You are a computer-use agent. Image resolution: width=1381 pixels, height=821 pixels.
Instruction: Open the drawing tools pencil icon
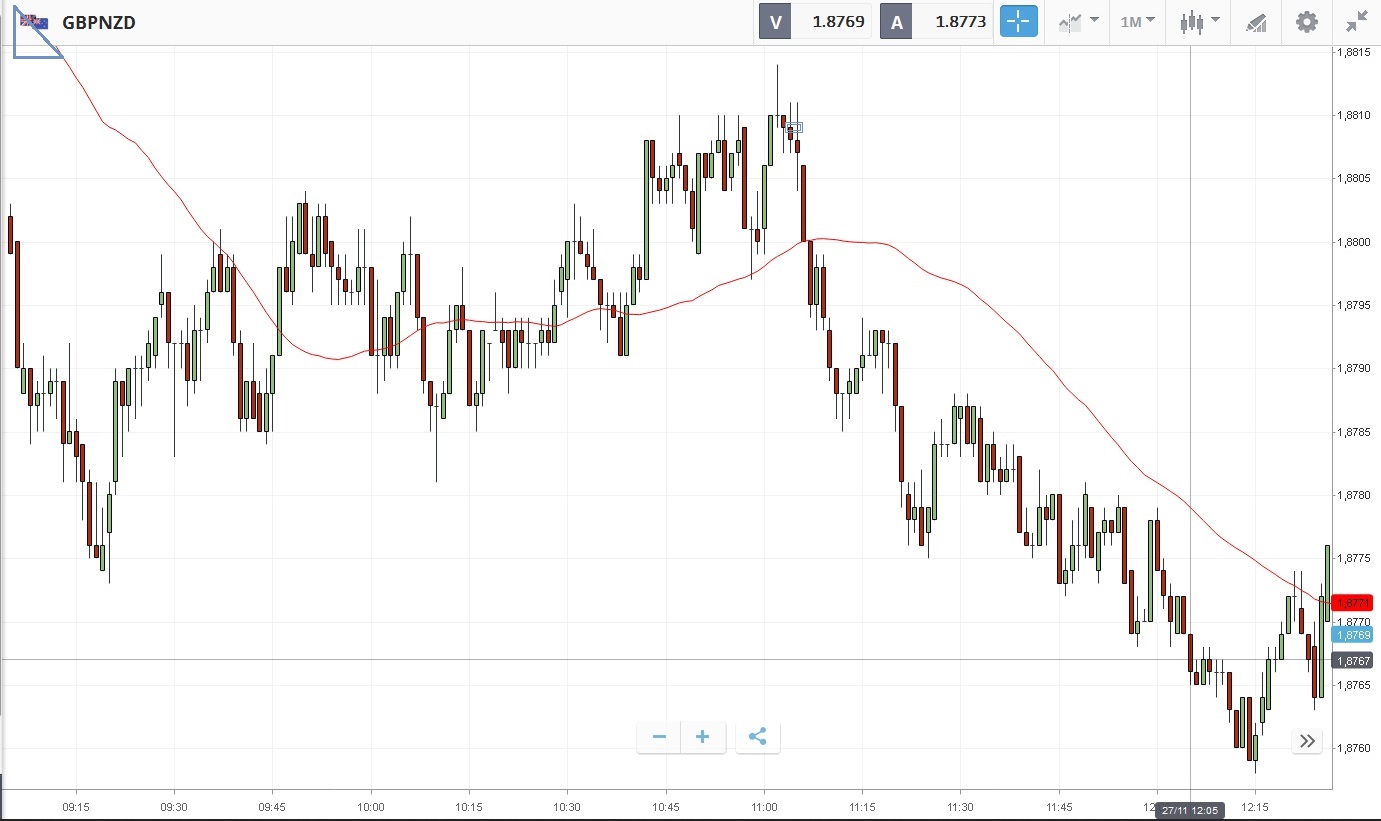(1257, 22)
